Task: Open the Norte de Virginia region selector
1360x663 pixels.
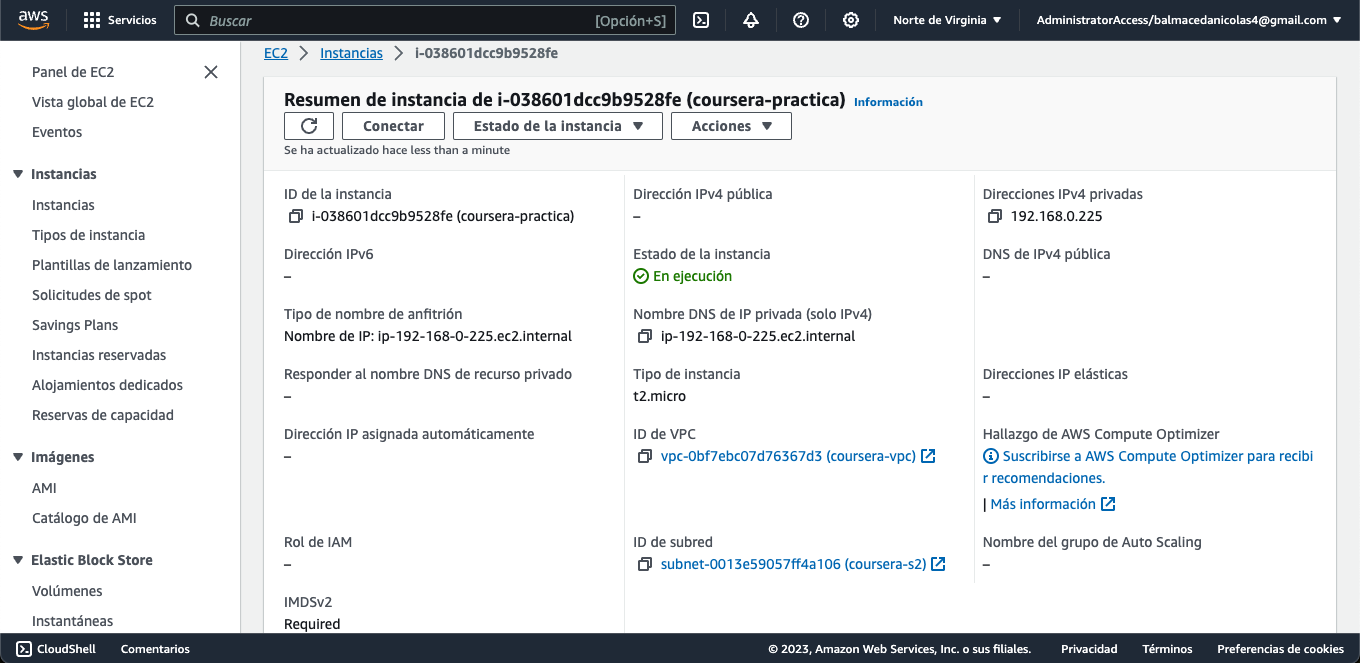Action: (947, 20)
